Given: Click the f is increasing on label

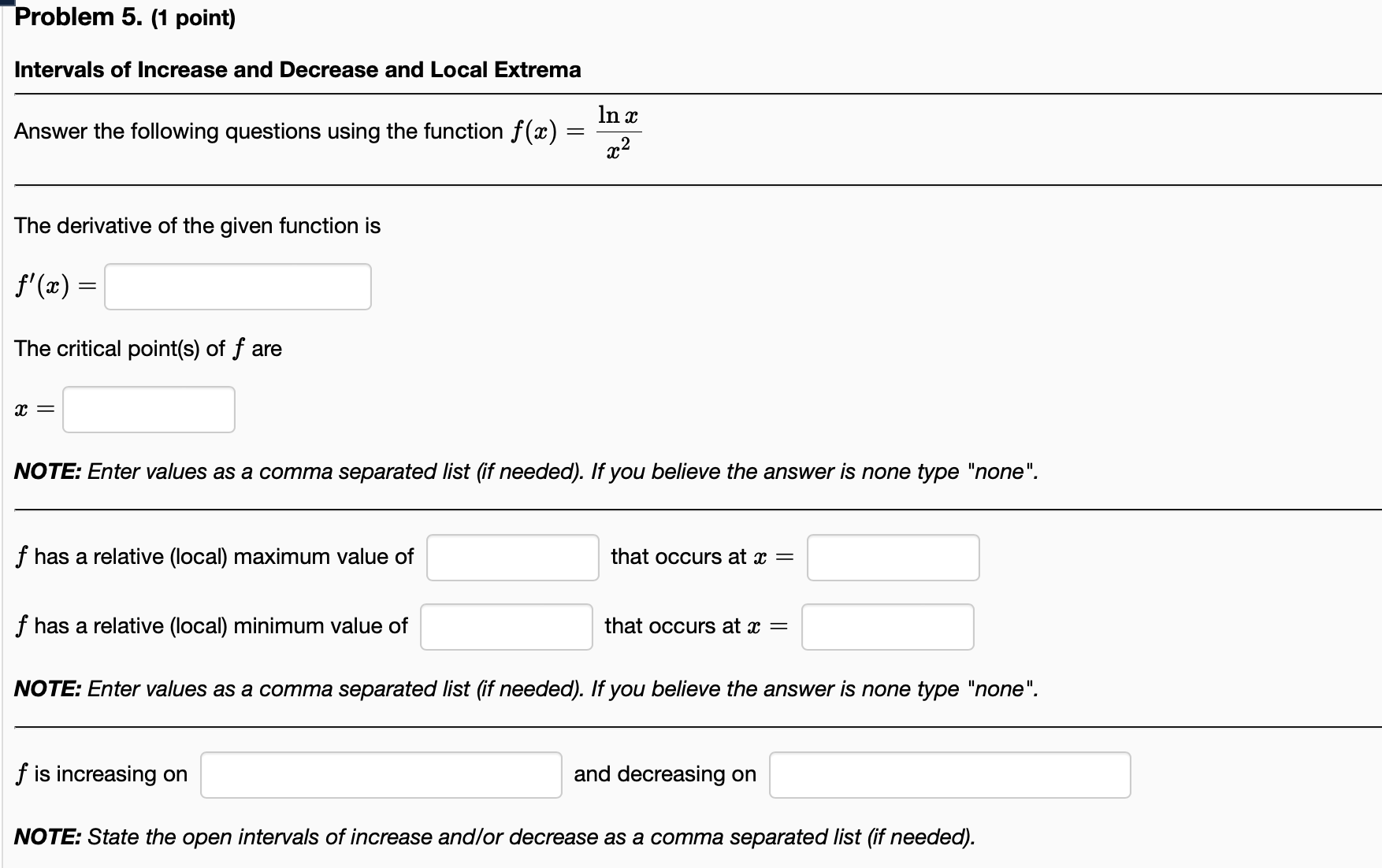Looking at the screenshot, I should tap(101, 774).
